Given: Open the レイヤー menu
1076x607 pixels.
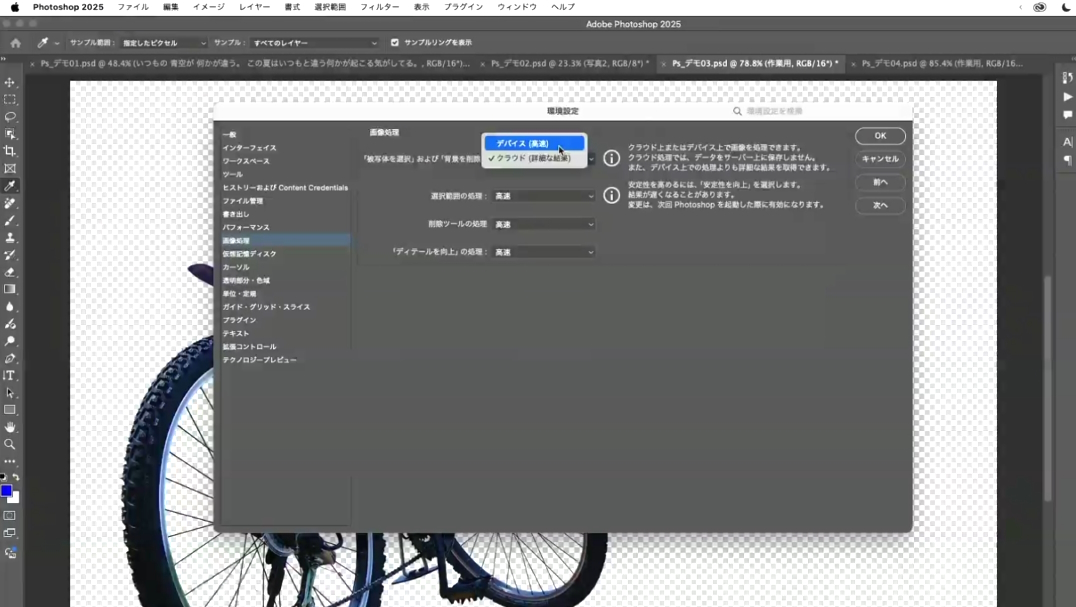Looking at the screenshot, I should coord(255,7).
